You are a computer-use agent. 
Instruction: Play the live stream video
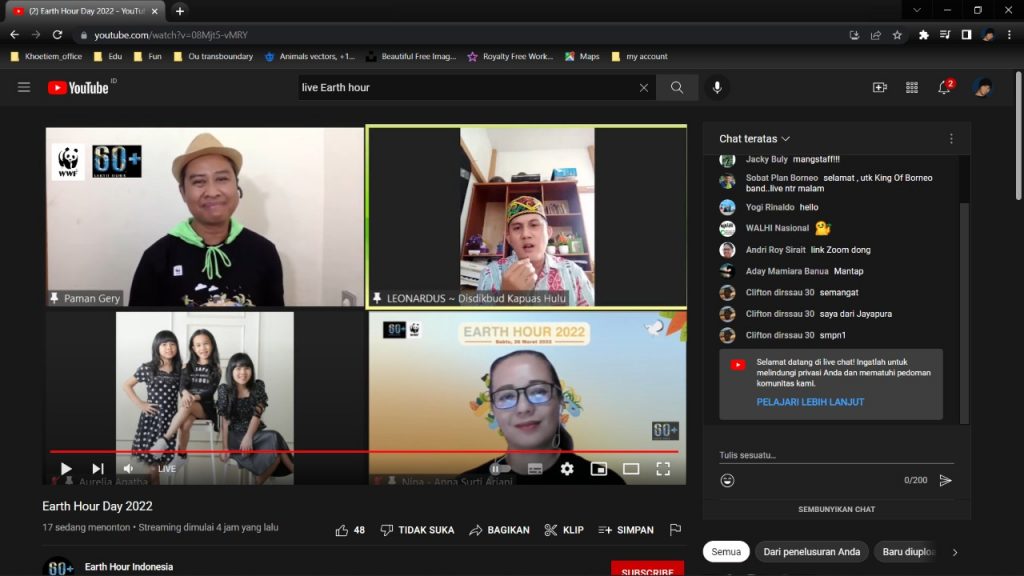66,468
